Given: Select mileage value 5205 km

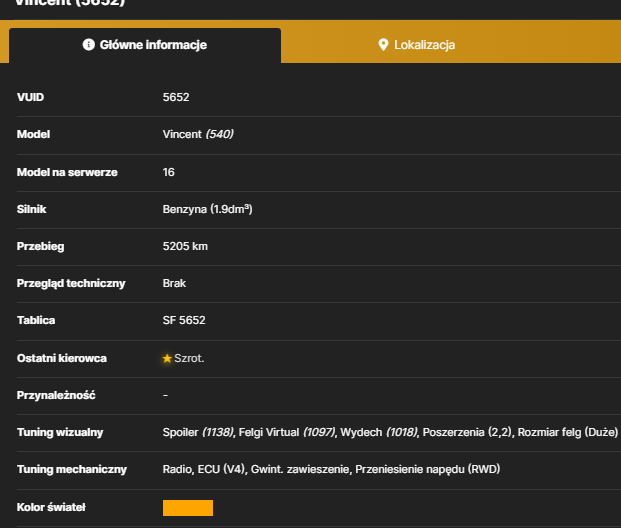Looking at the screenshot, I should (185, 246).
